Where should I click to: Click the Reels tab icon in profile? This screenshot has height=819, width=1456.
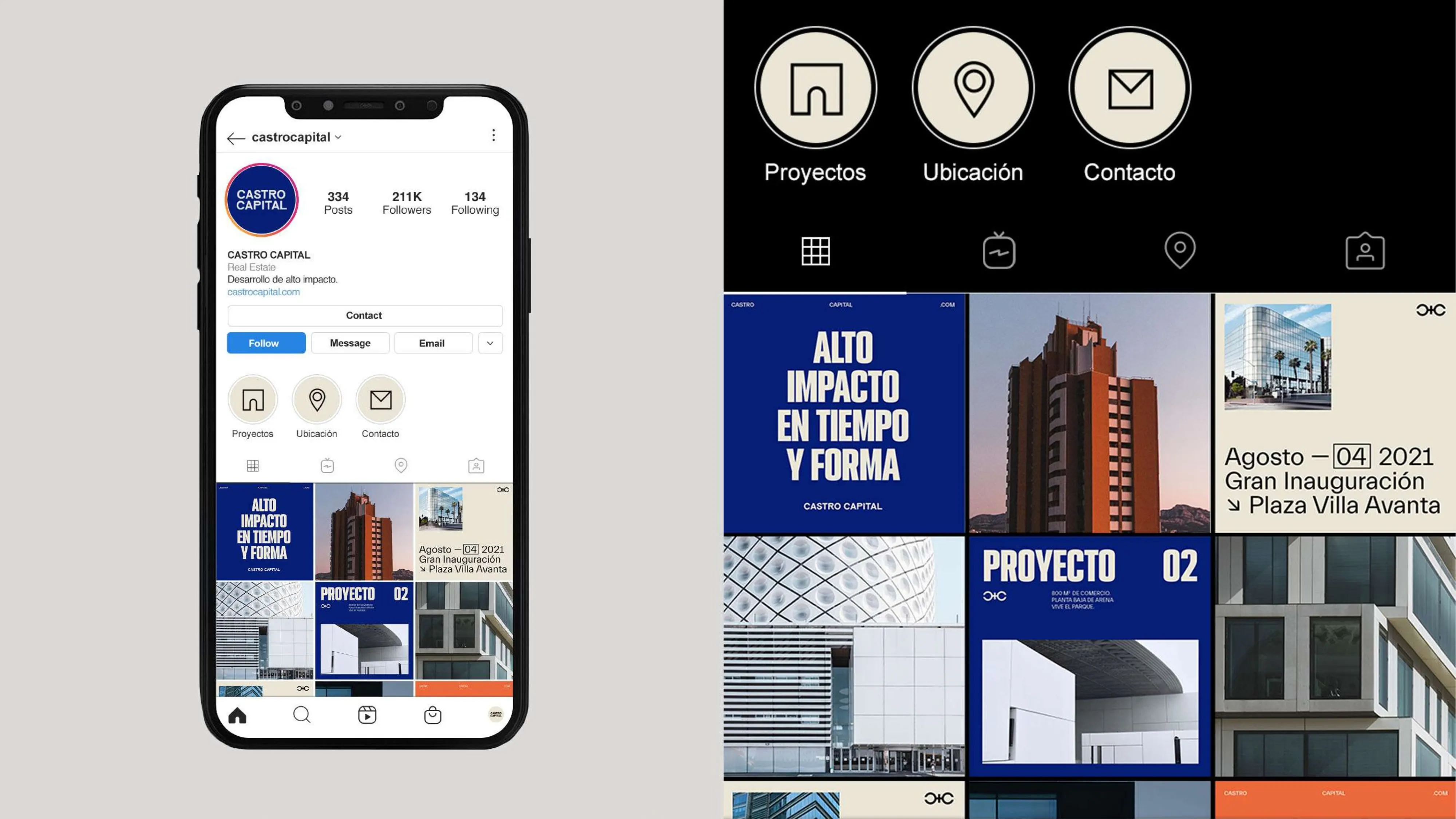tap(327, 464)
